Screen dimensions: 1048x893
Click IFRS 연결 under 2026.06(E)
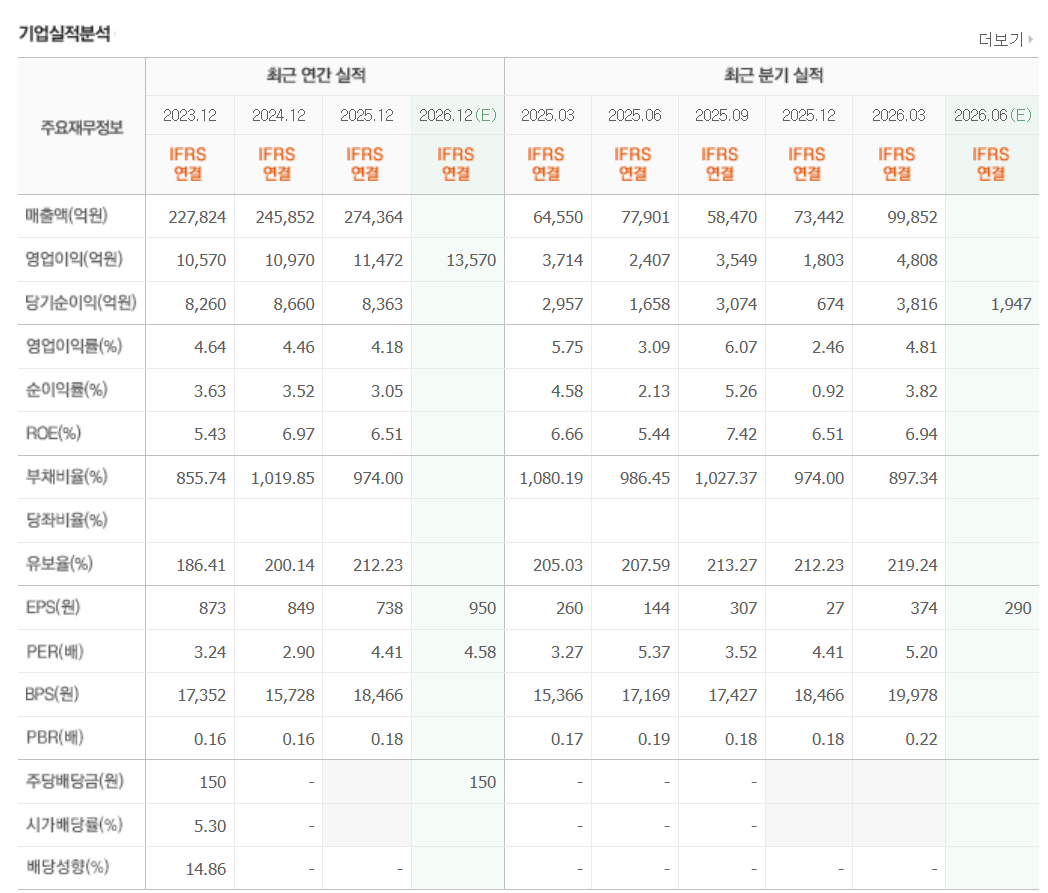[x=991, y=164]
